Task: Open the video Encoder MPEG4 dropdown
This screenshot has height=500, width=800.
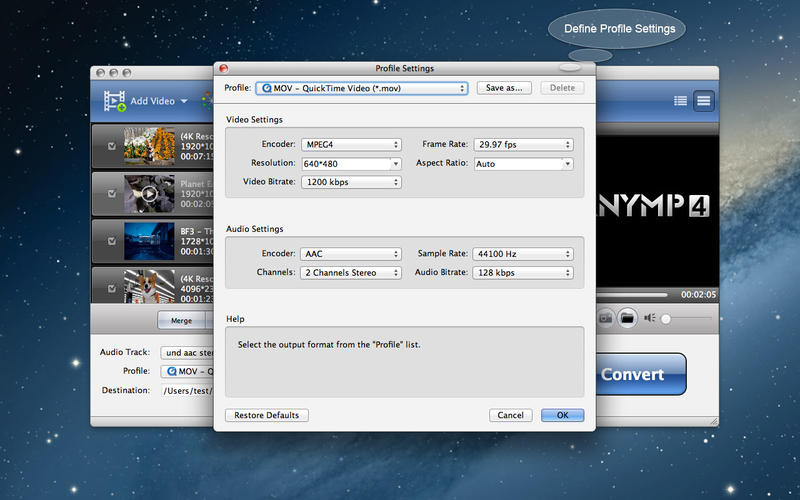Action: pos(350,144)
